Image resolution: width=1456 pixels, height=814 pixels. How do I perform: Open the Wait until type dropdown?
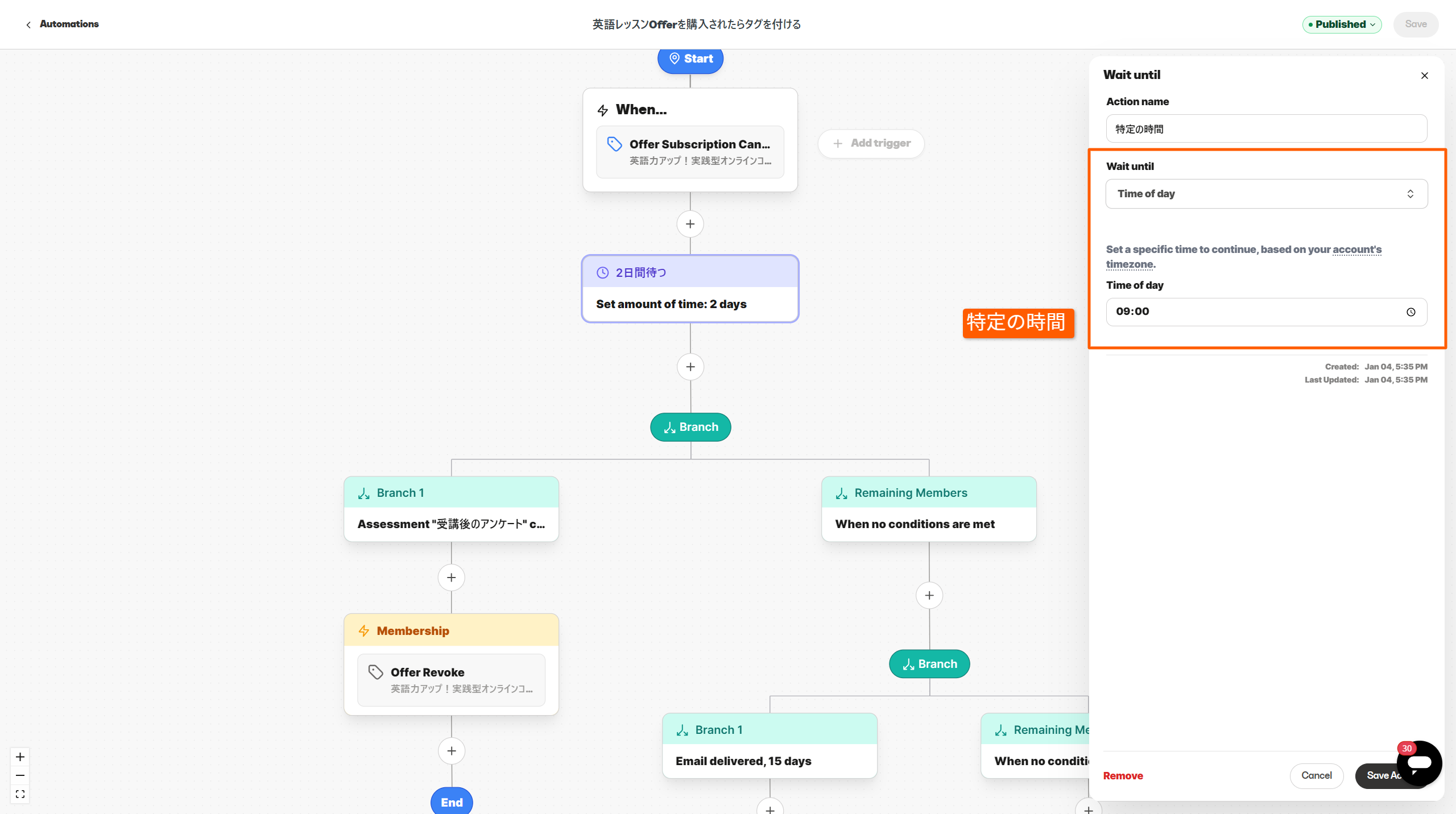1266,194
